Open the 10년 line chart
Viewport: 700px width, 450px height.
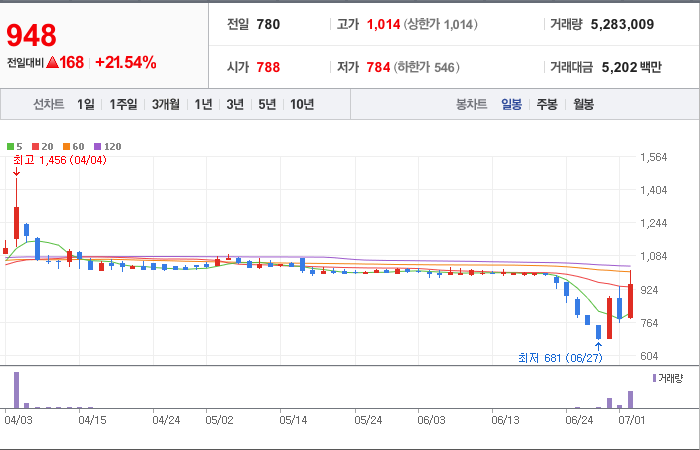[x=302, y=104]
